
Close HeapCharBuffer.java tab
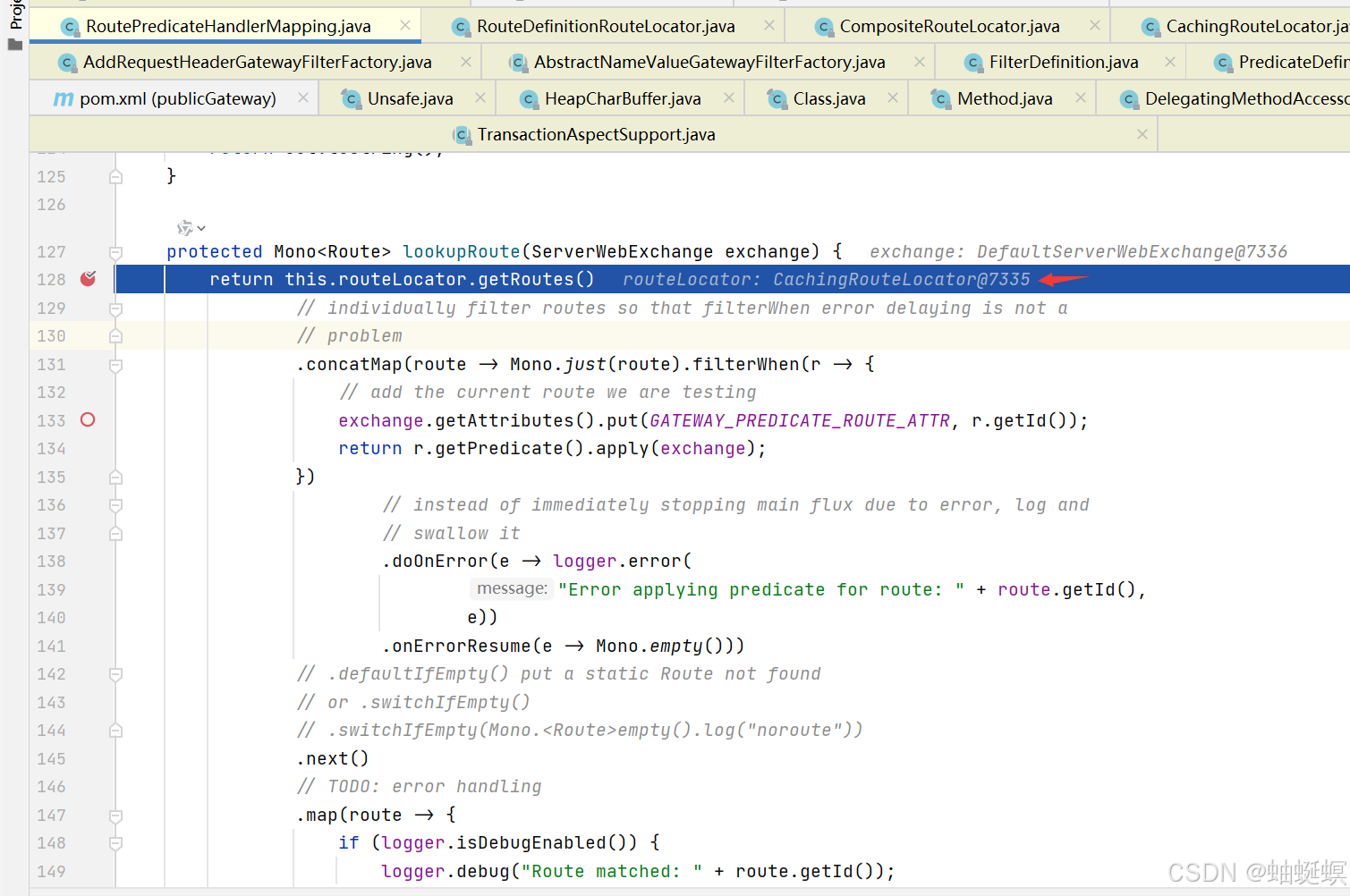point(729,97)
